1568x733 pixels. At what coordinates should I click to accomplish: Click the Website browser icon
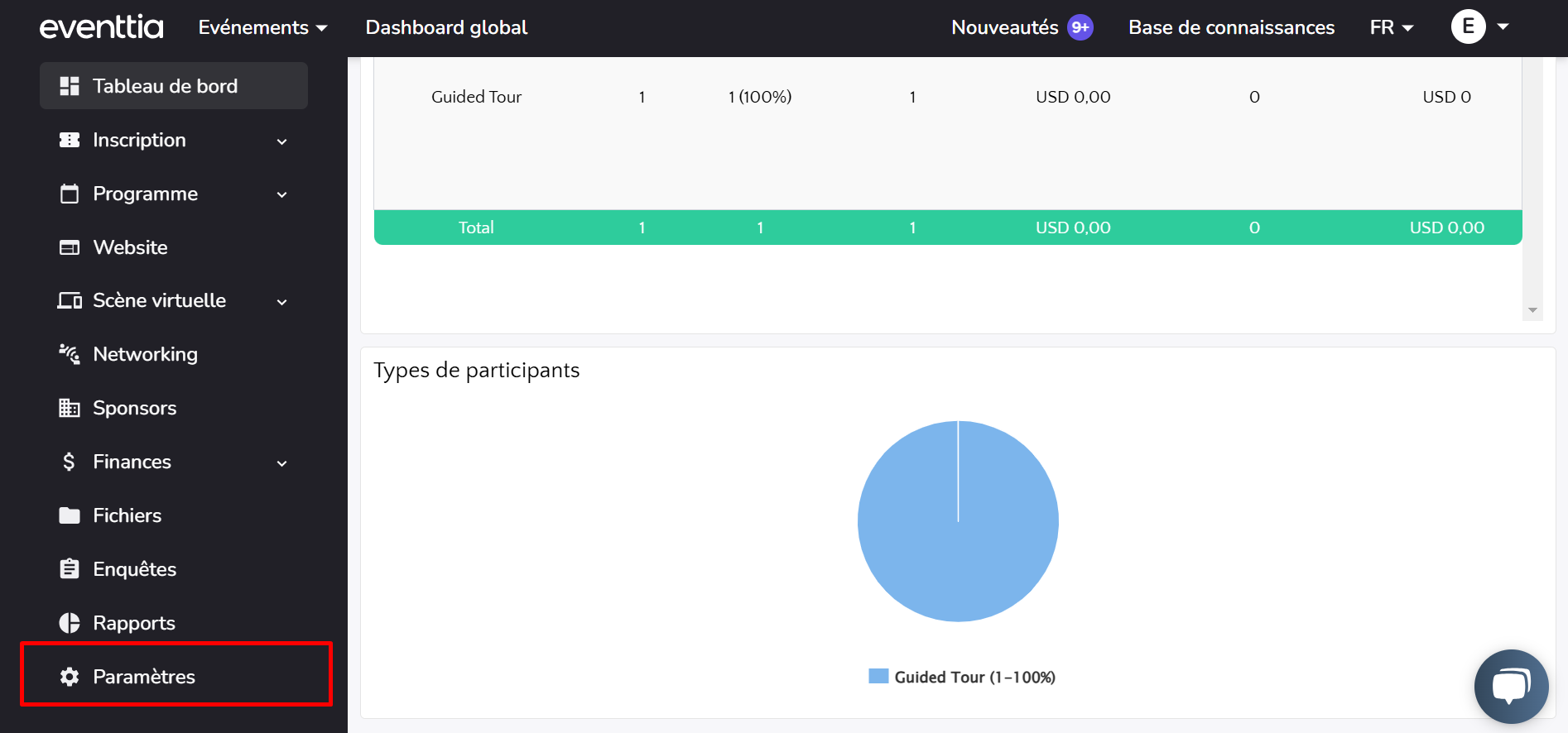click(70, 247)
